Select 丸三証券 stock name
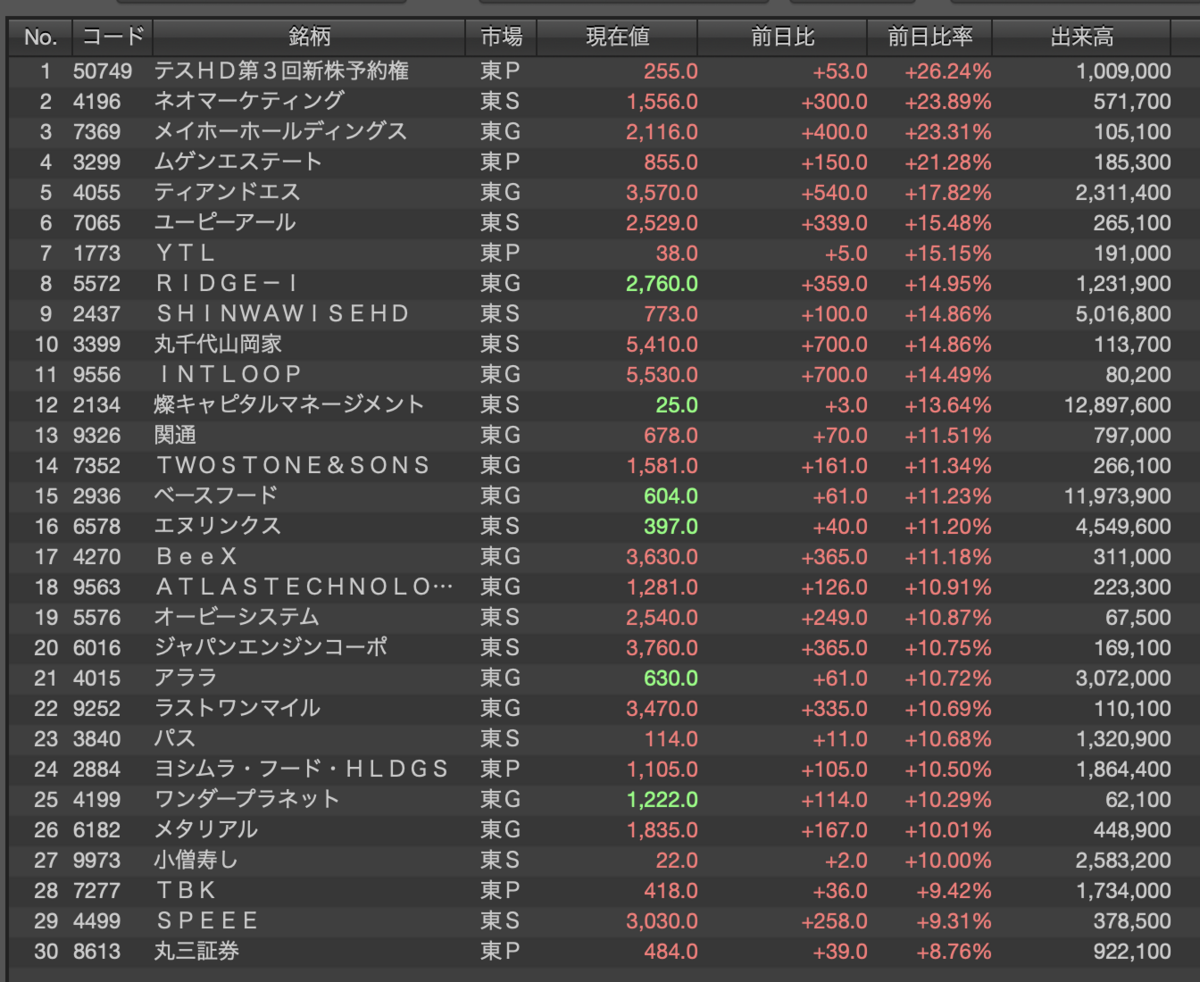Screen dimensions: 1200x982 [196, 951]
